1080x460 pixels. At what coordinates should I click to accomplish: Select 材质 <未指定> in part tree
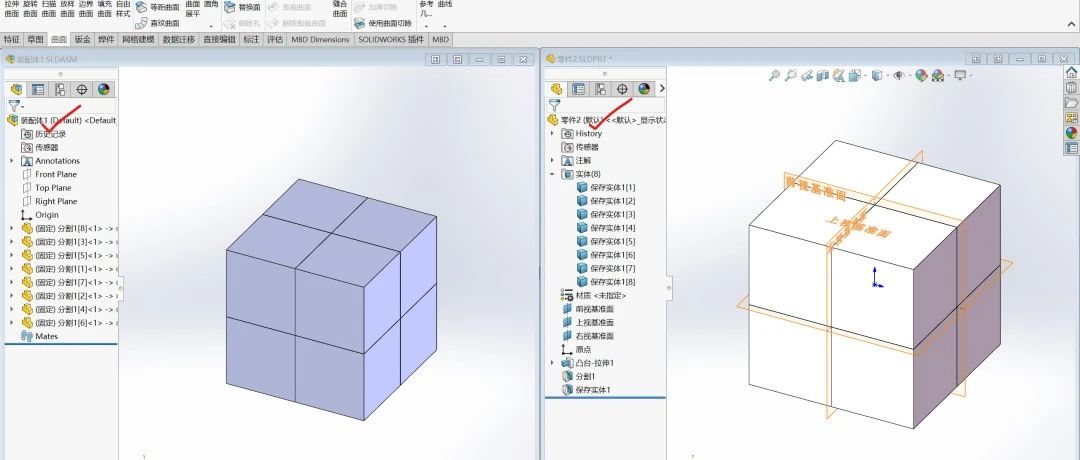tap(594, 295)
